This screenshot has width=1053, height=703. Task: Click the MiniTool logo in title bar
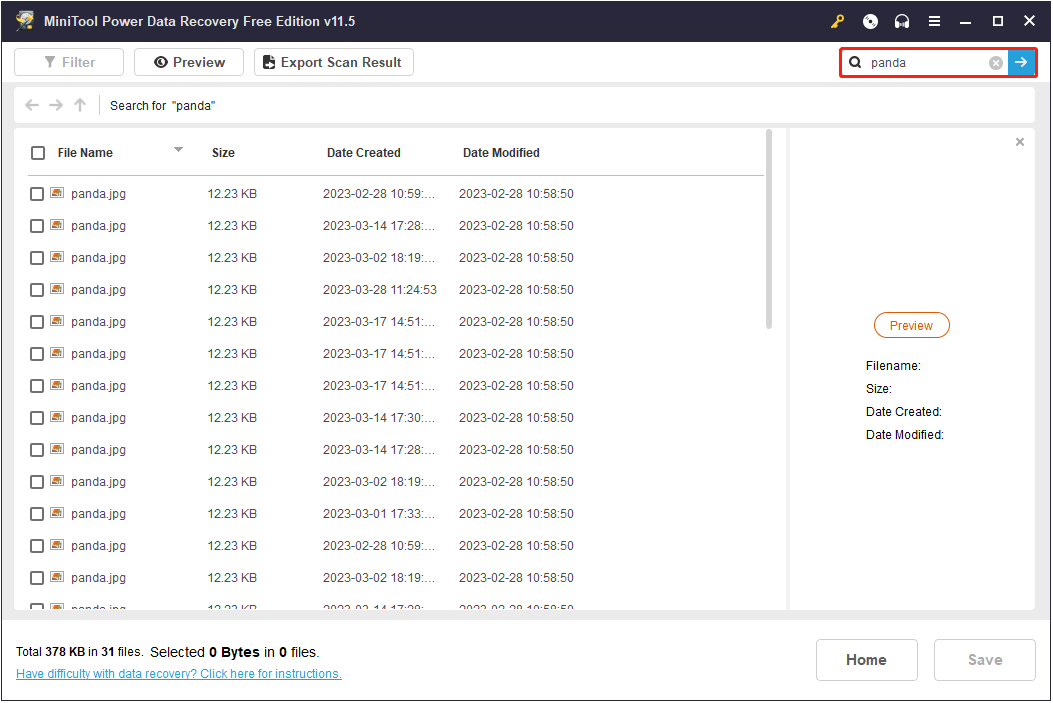(24, 20)
